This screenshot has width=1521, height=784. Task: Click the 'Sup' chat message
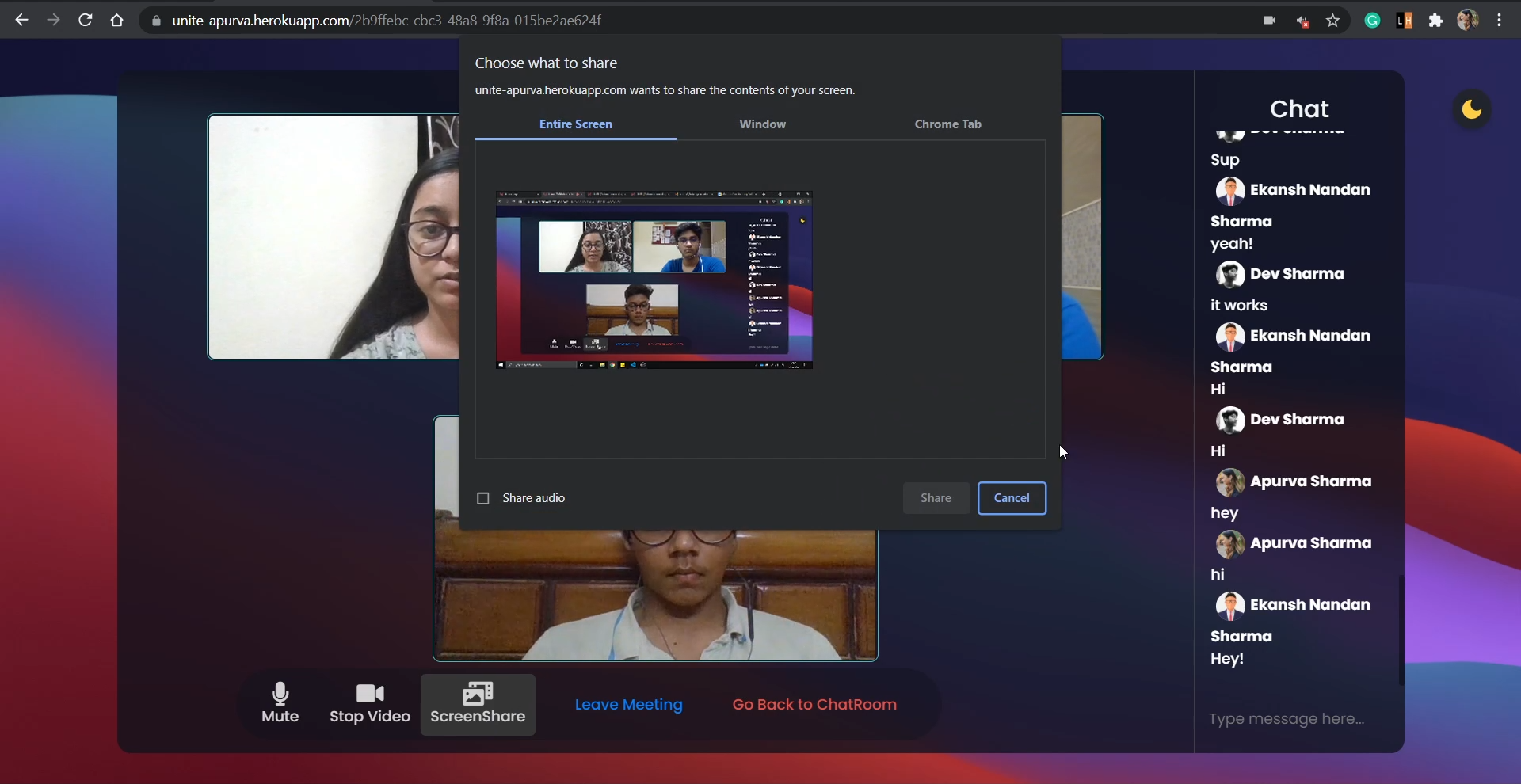point(1225,160)
